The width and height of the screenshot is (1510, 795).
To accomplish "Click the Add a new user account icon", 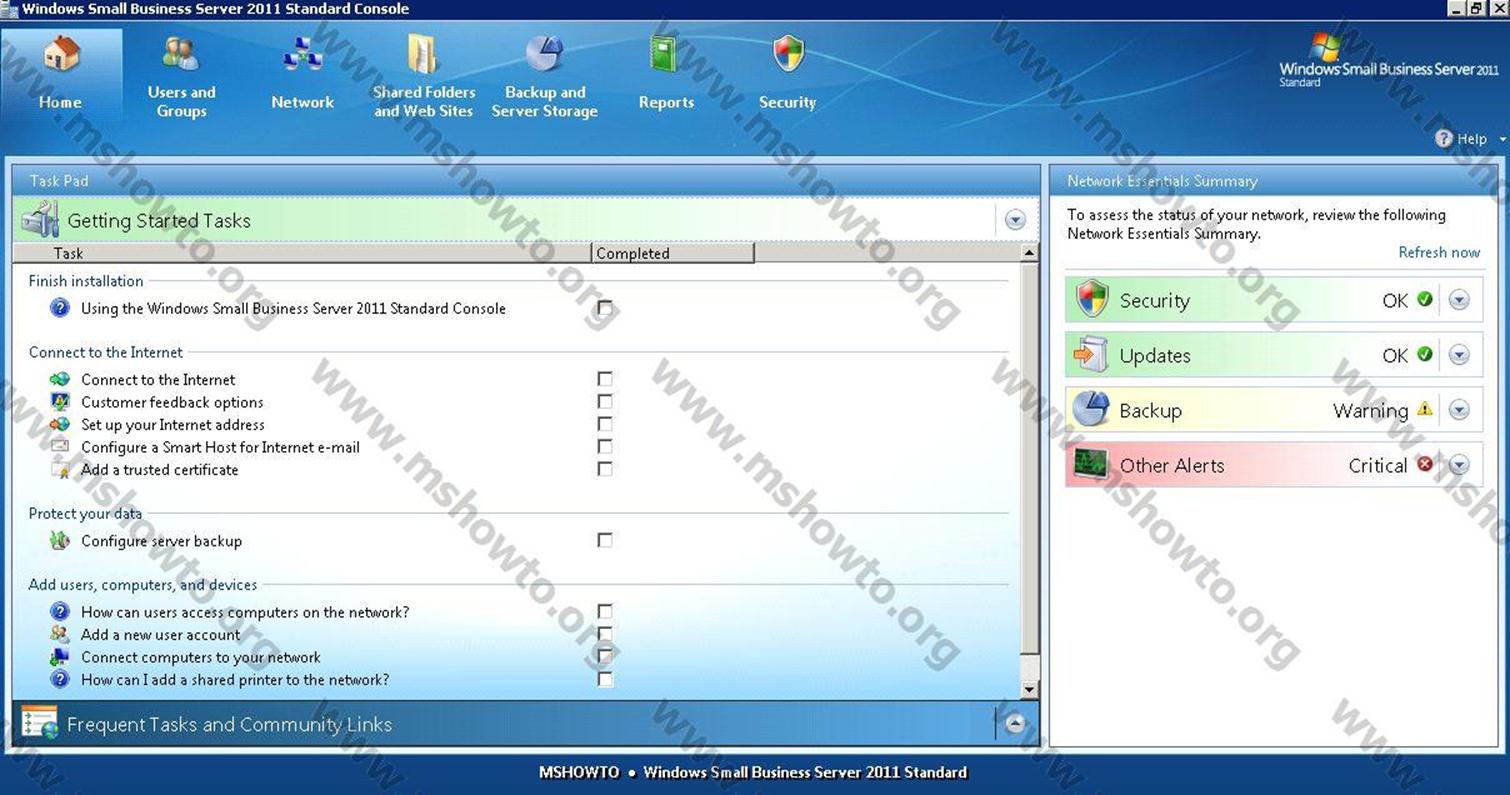I will pos(60,634).
